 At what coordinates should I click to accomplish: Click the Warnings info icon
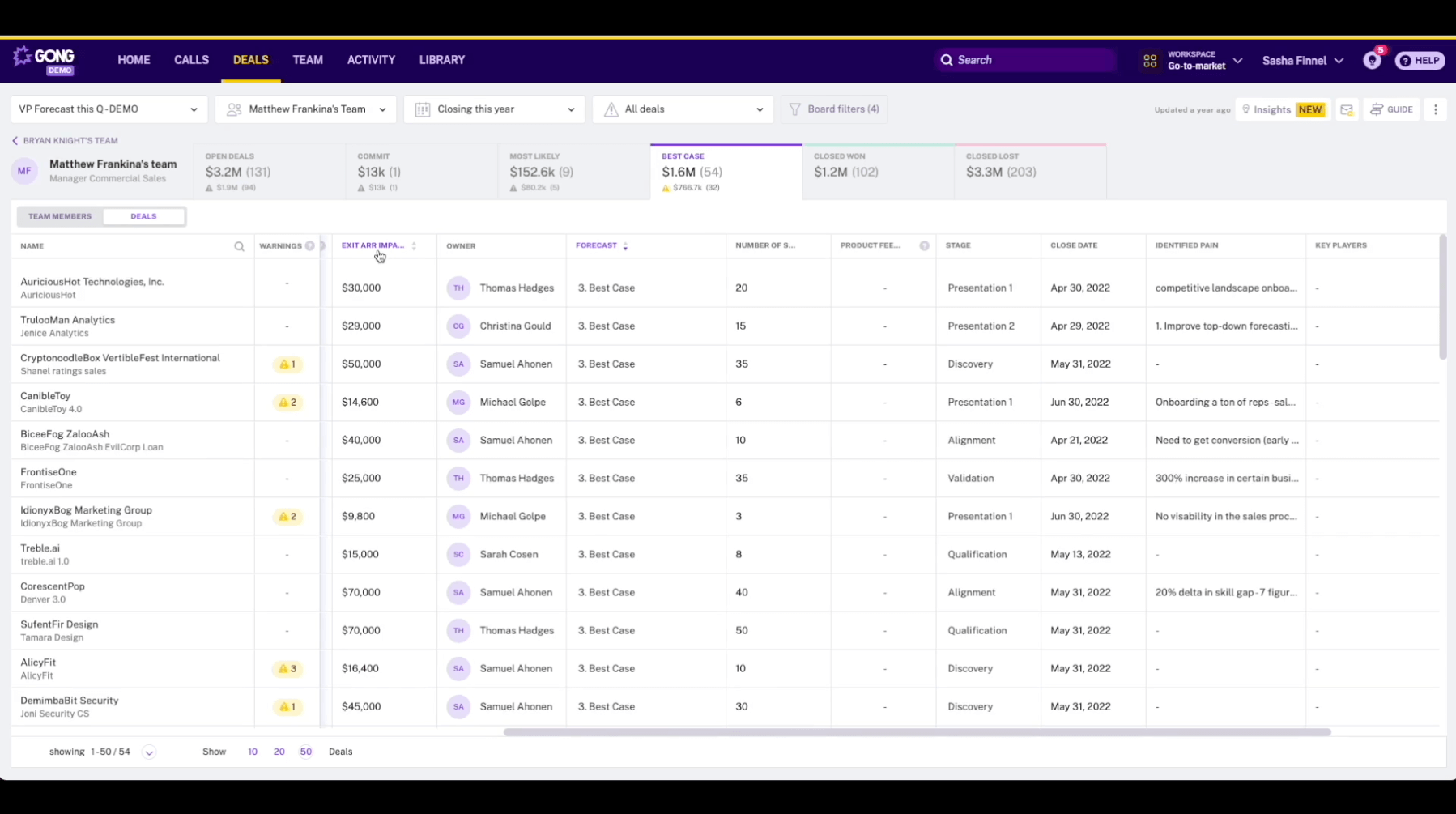(310, 245)
